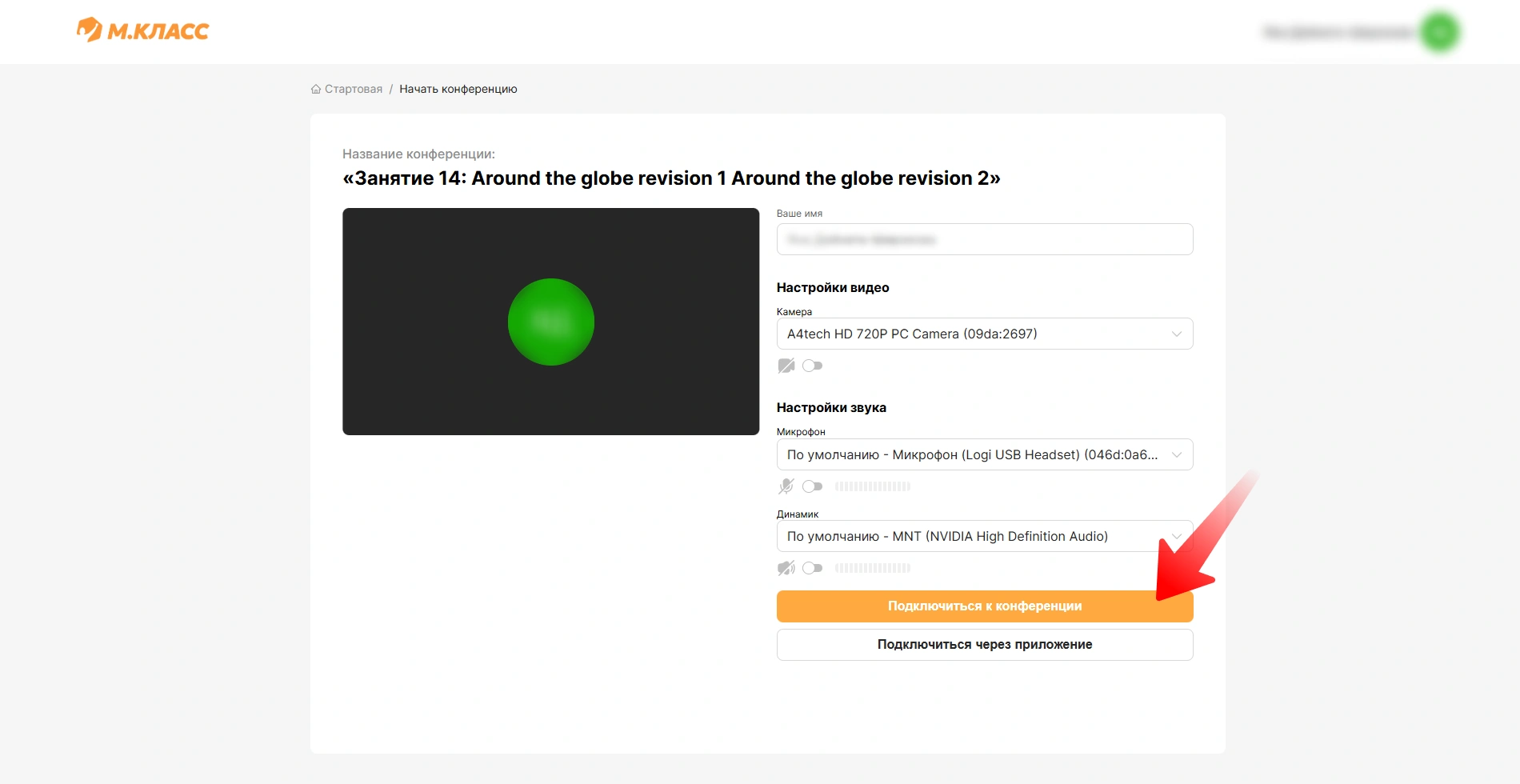Click the green avatar in video preview
This screenshot has height=784, width=1520.
[x=550, y=322]
